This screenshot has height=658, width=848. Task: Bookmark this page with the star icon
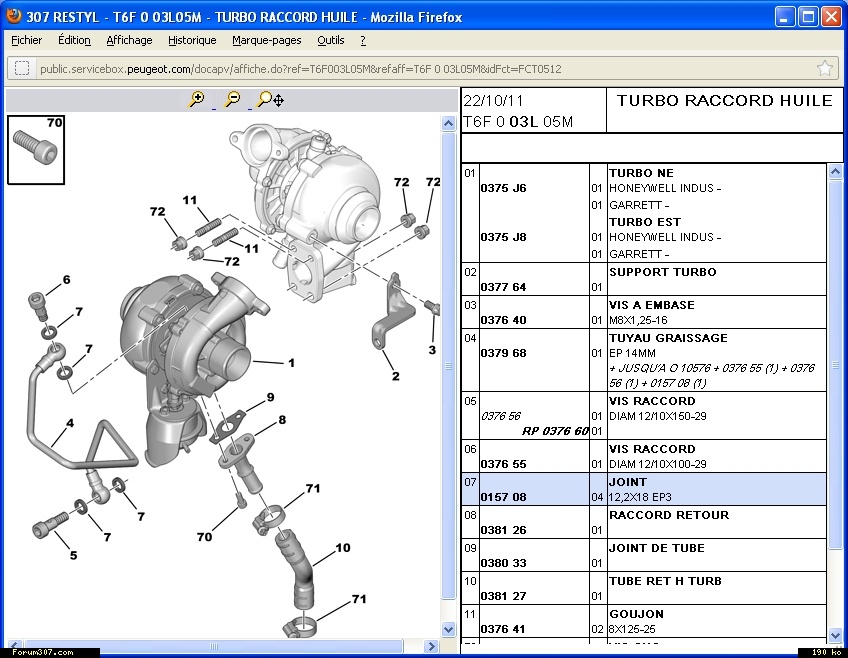click(824, 69)
